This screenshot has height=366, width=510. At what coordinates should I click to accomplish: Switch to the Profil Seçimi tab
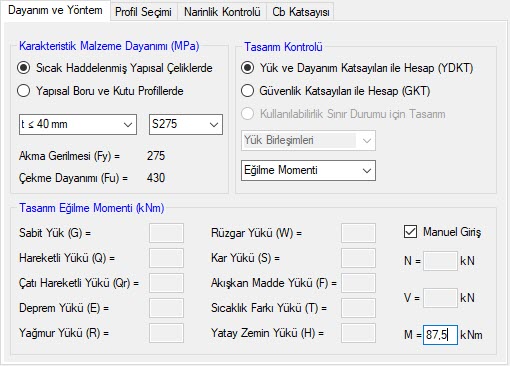pos(143,12)
